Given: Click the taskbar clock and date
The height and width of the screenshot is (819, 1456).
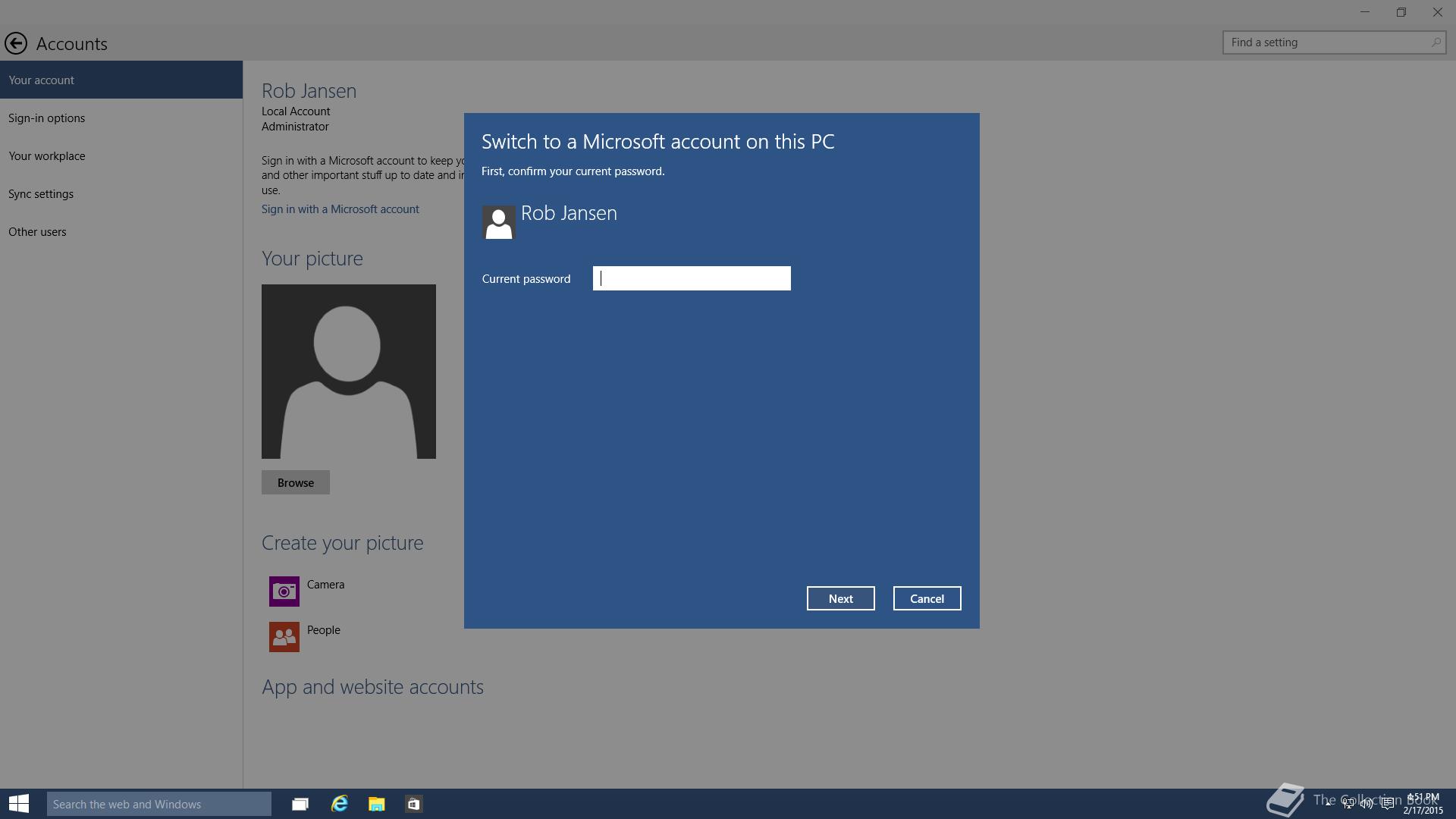Looking at the screenshot, I should click(x=1423, y=804).
